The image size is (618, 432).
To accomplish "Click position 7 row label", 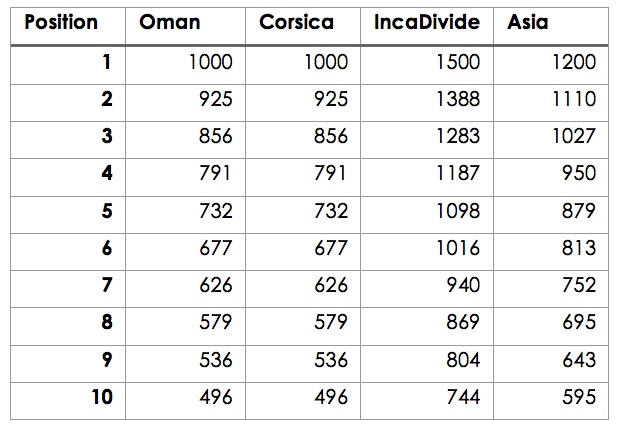I will point(107,285).
